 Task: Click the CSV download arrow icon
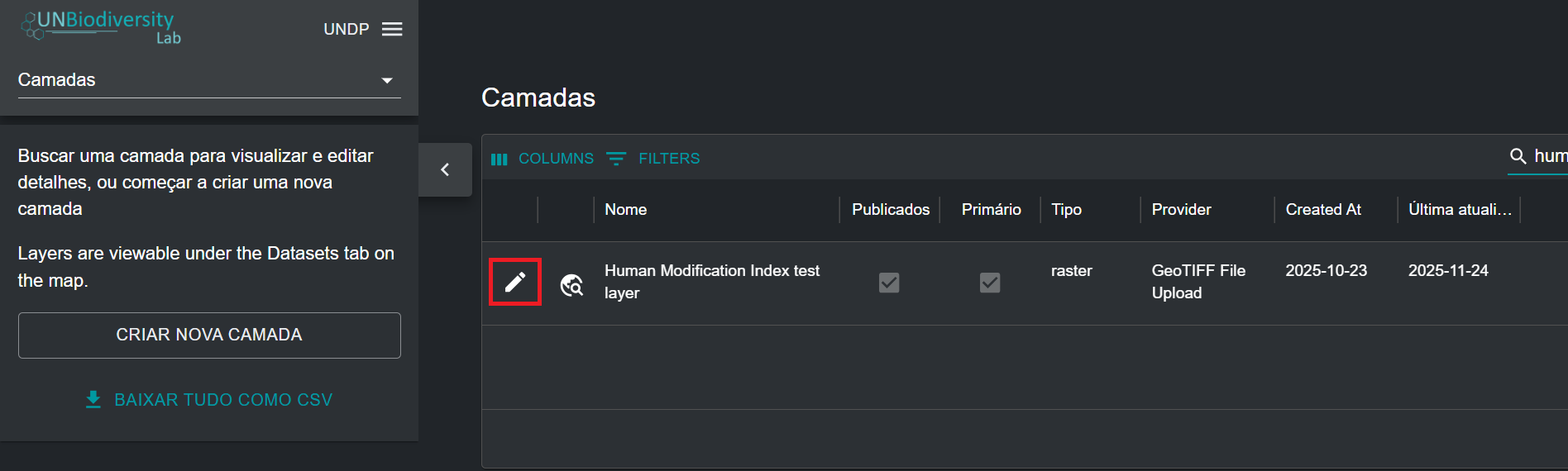click(x=93, y=400)
